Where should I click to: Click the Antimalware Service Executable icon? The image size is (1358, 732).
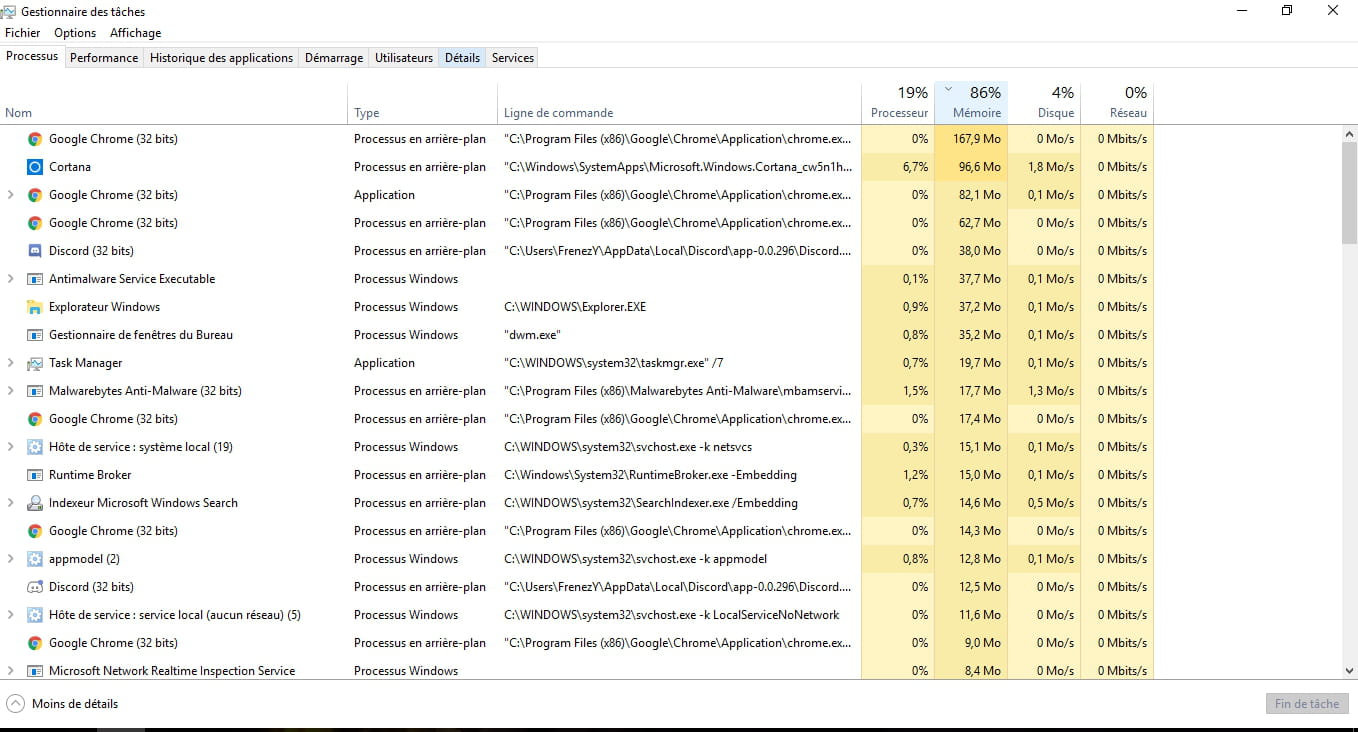click(x=35, y=279)
